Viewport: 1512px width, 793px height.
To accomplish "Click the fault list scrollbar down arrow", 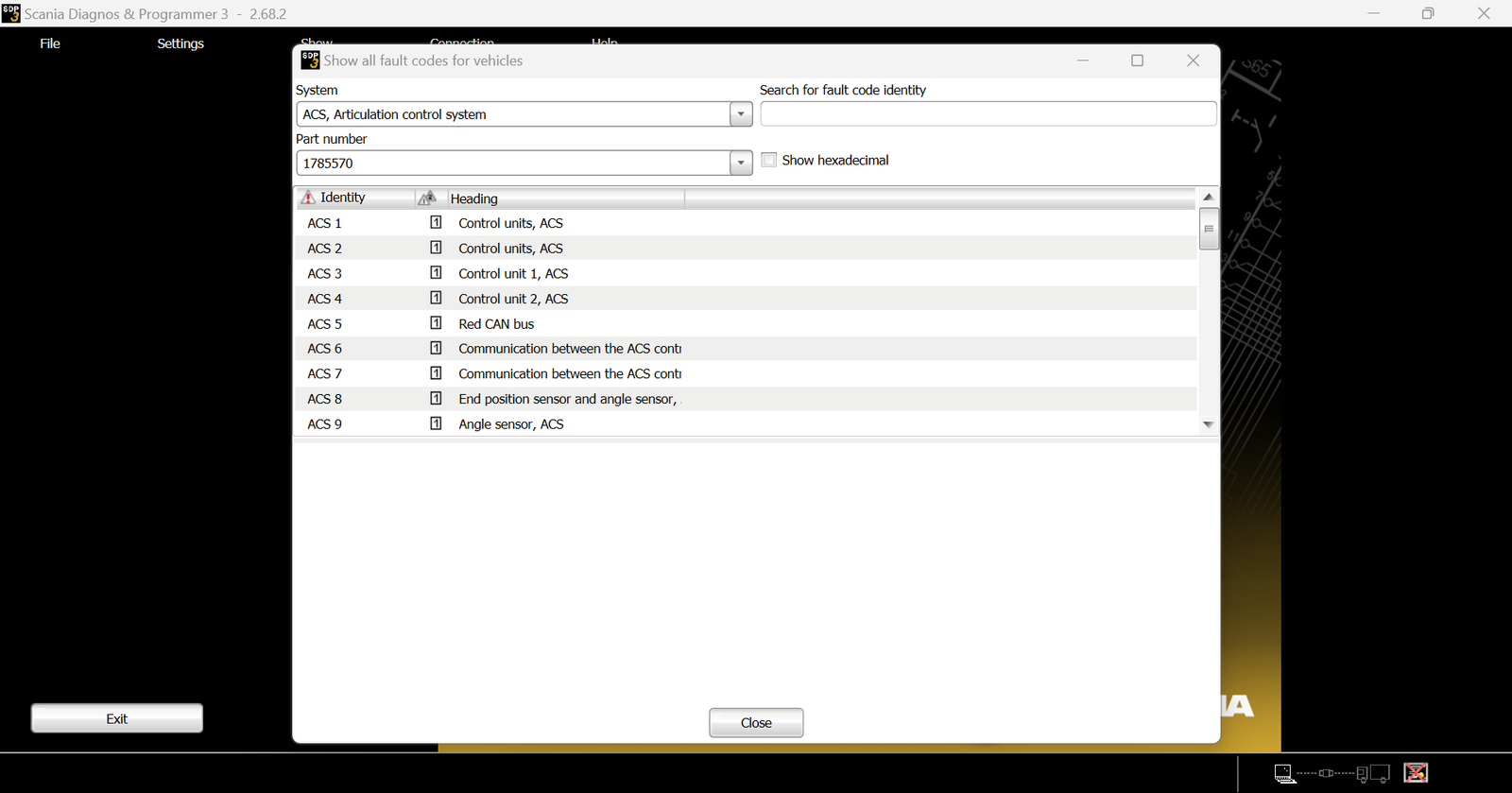I will pyautogui.click(x=1209, y=425).
